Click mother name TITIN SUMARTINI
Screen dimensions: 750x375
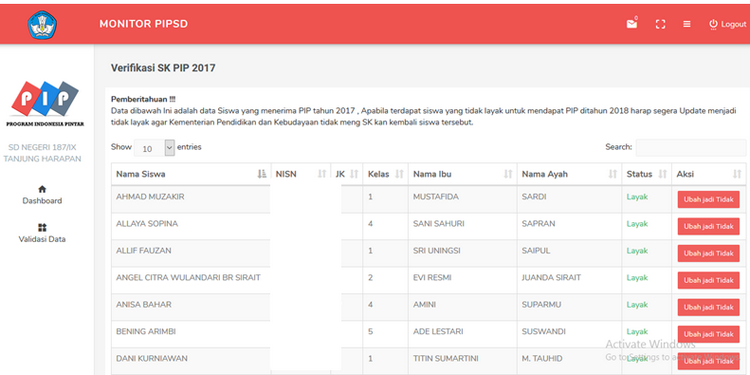pos(446,358)
